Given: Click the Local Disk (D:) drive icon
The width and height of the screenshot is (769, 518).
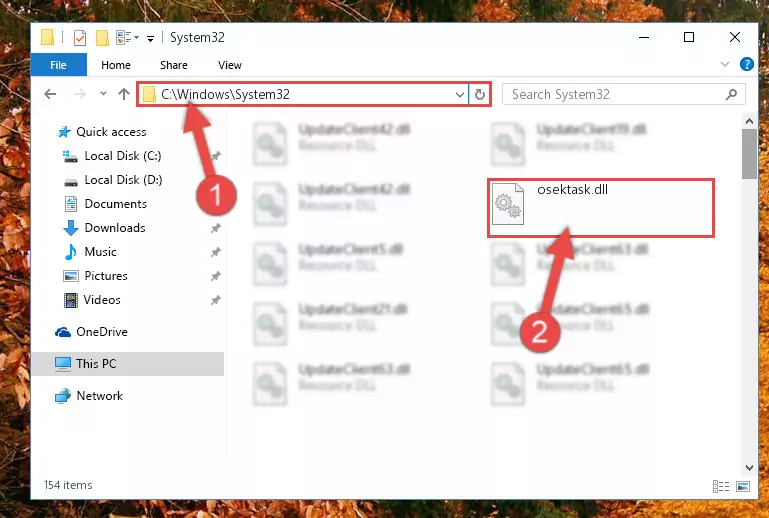Looking at the screenshot, I should click(x=71, y=181).
